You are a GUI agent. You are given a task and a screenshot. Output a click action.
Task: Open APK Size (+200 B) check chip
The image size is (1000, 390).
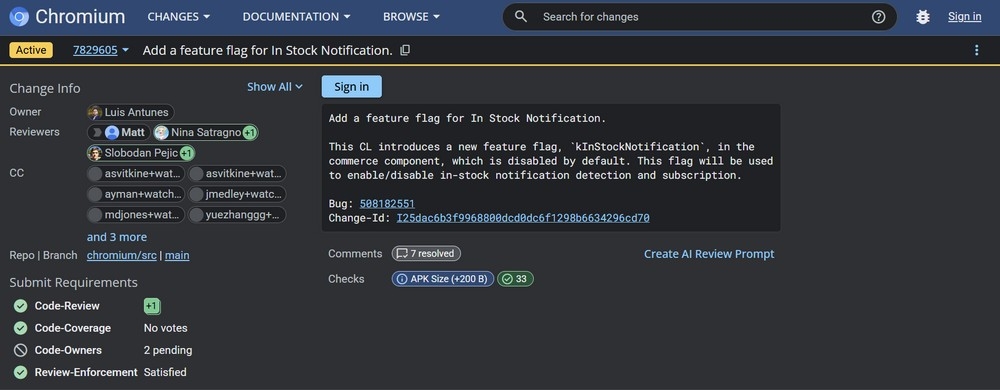click(x=443, y=278)
